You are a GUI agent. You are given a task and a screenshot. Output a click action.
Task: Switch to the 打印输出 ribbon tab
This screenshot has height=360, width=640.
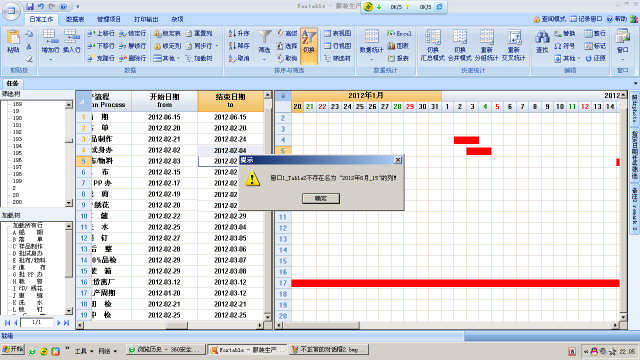[146, 19]
